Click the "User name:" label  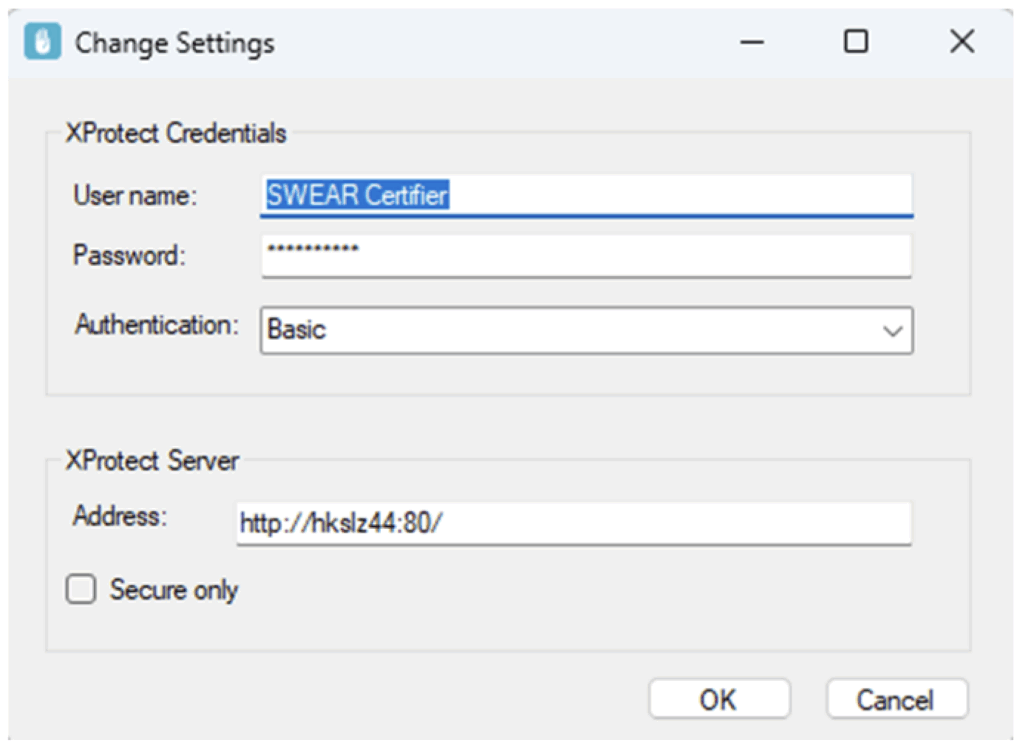pos(136,196)
